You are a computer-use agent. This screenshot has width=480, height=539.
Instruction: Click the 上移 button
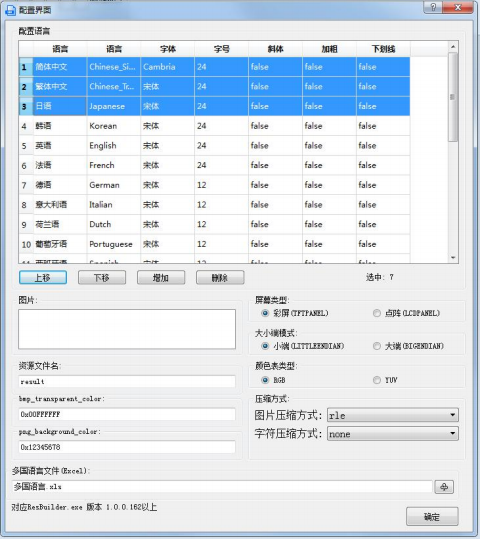pyautogui.click(x=43, y=277)
